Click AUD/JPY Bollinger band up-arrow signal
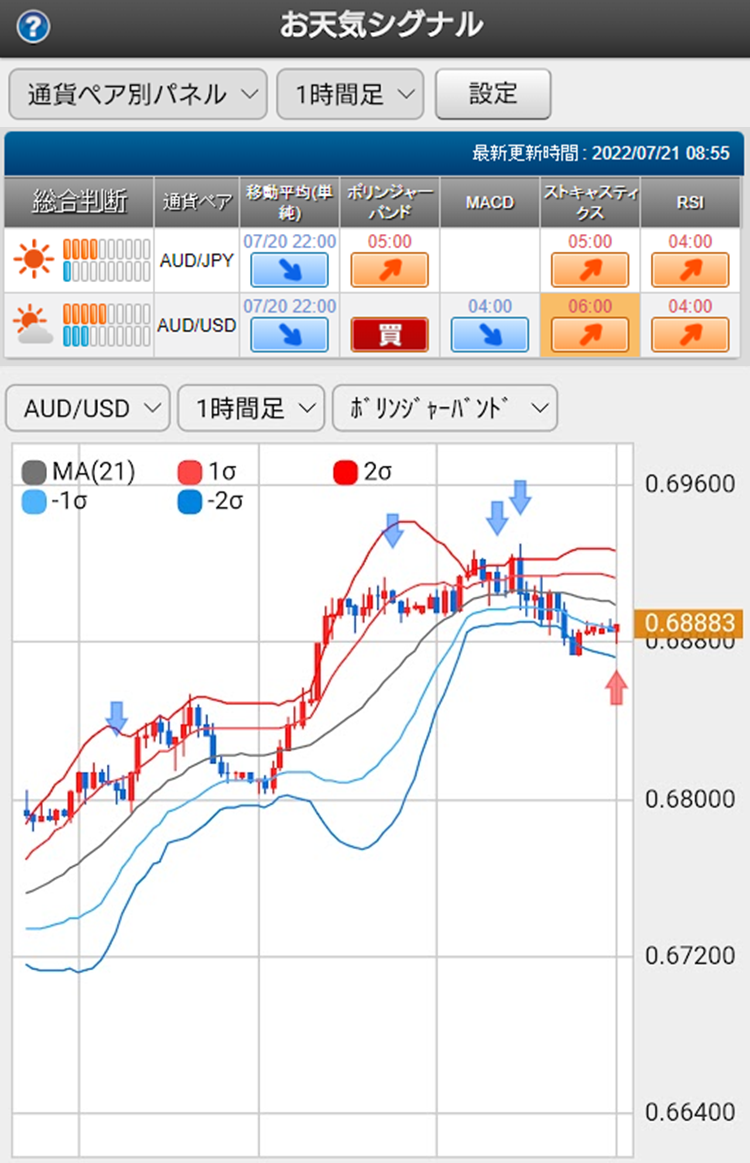The width and height of the screenshot is (750, 1163). pos(389,270)
